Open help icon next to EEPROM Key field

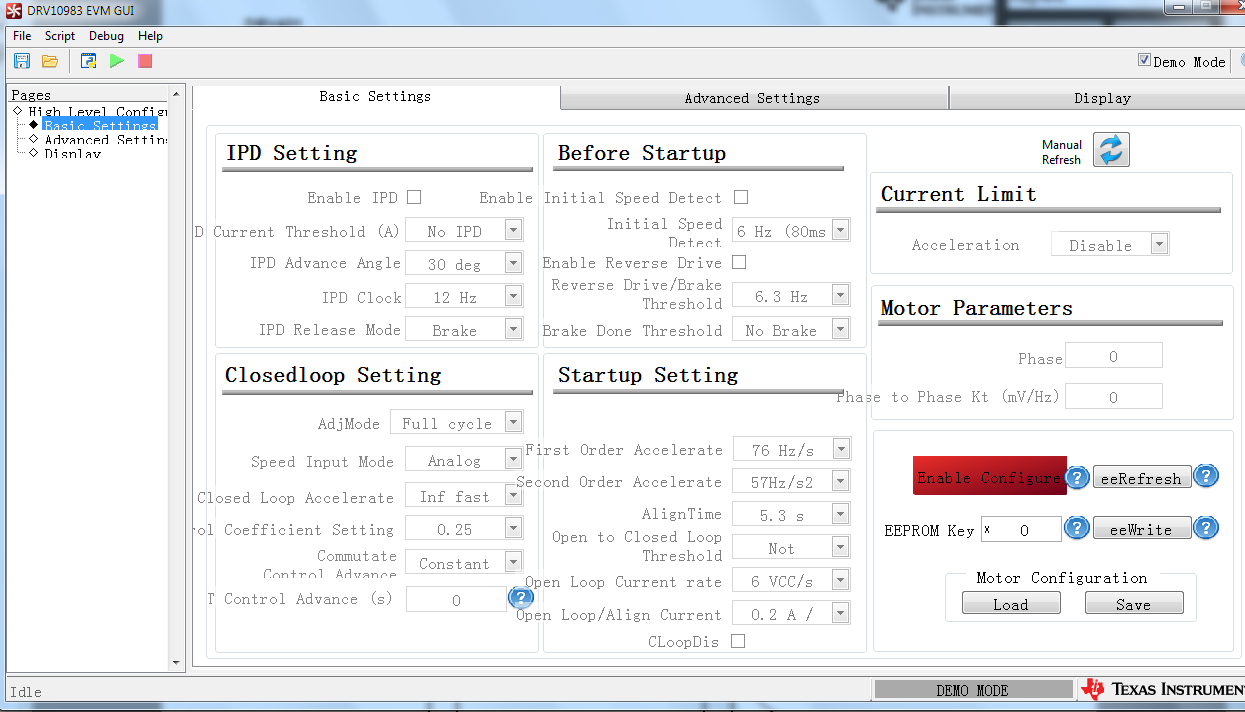1076,528
